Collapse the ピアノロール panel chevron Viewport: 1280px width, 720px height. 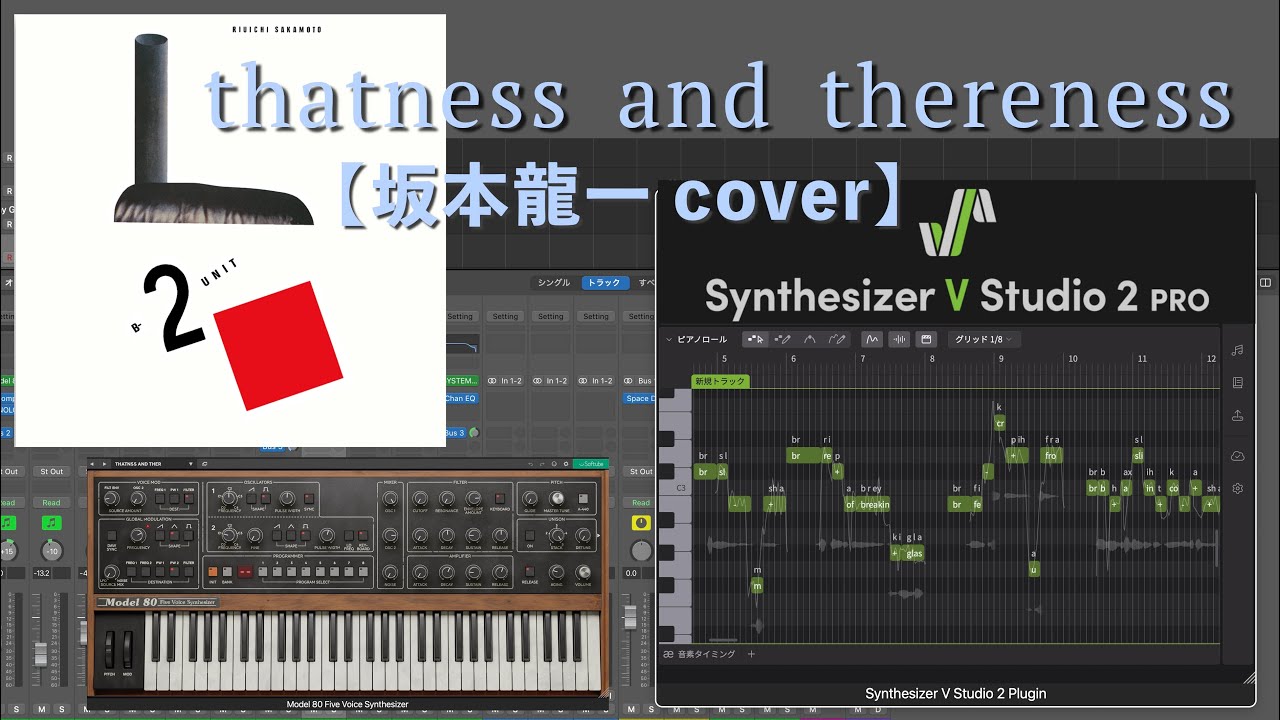pyautogui.click(x=669, y=339)
